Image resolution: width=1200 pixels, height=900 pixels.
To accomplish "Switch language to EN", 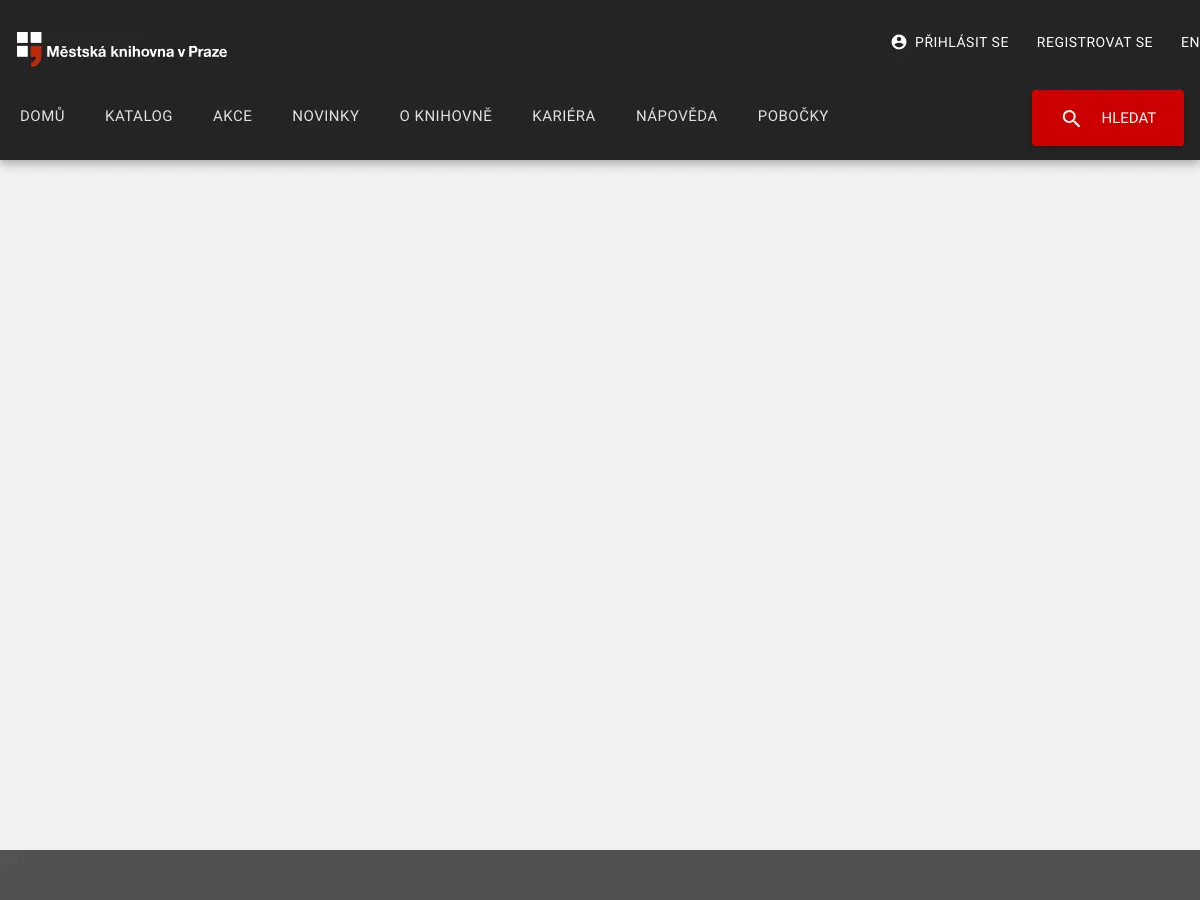I will coord(1189,42).
